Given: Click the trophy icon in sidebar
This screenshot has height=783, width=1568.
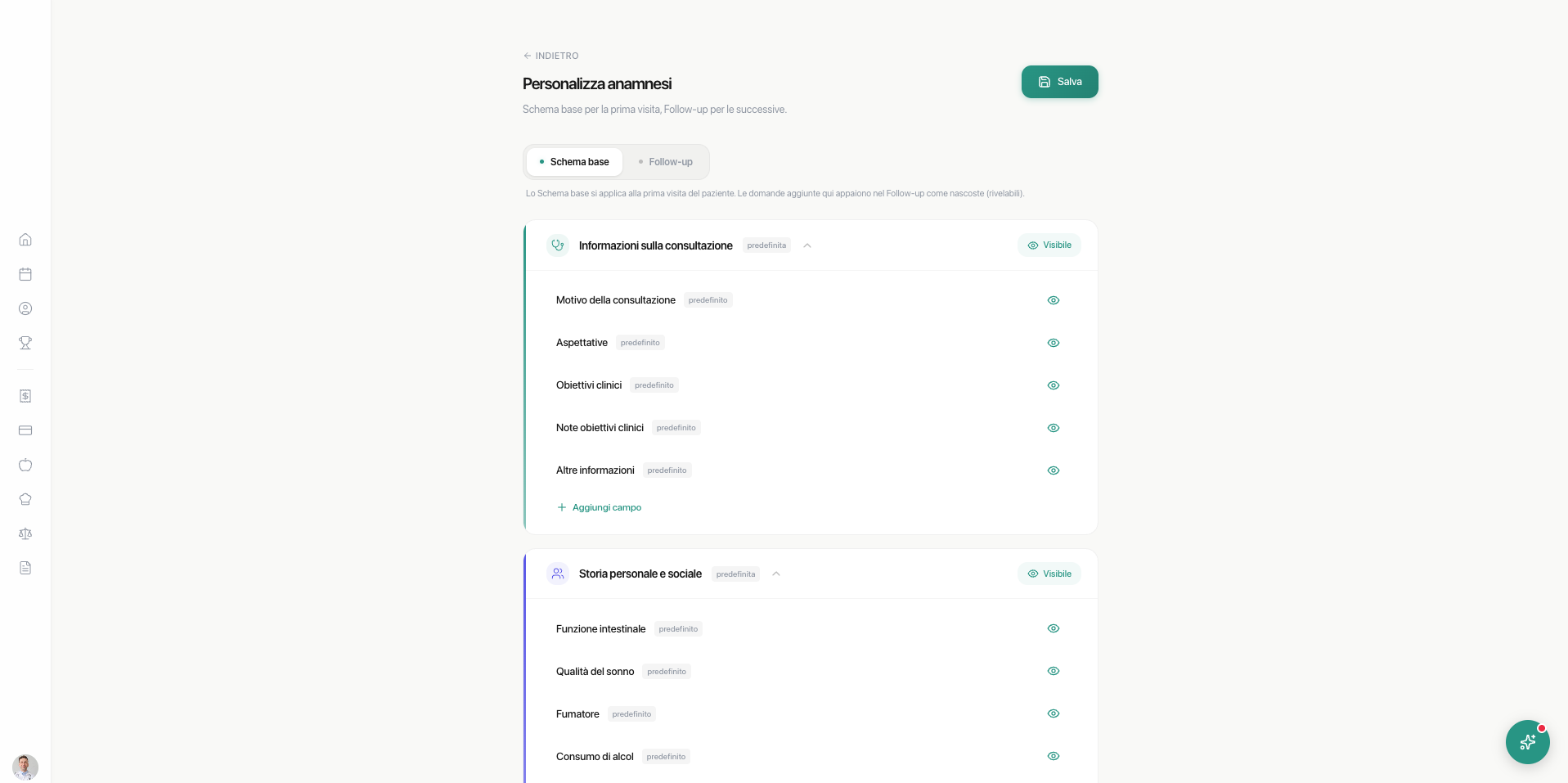Looking at the screenshot, I should (x=25, y=343).
